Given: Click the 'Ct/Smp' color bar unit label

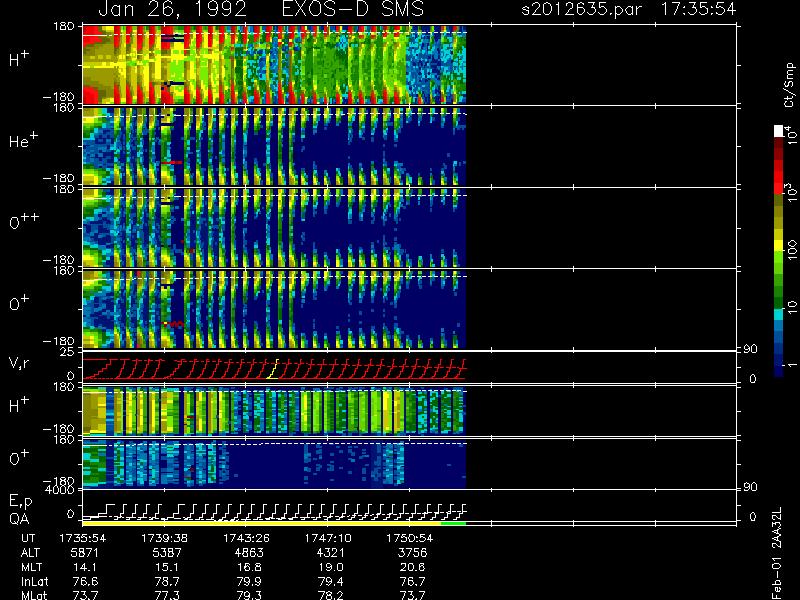Looking at the screenshot, I should click(789, 85).
